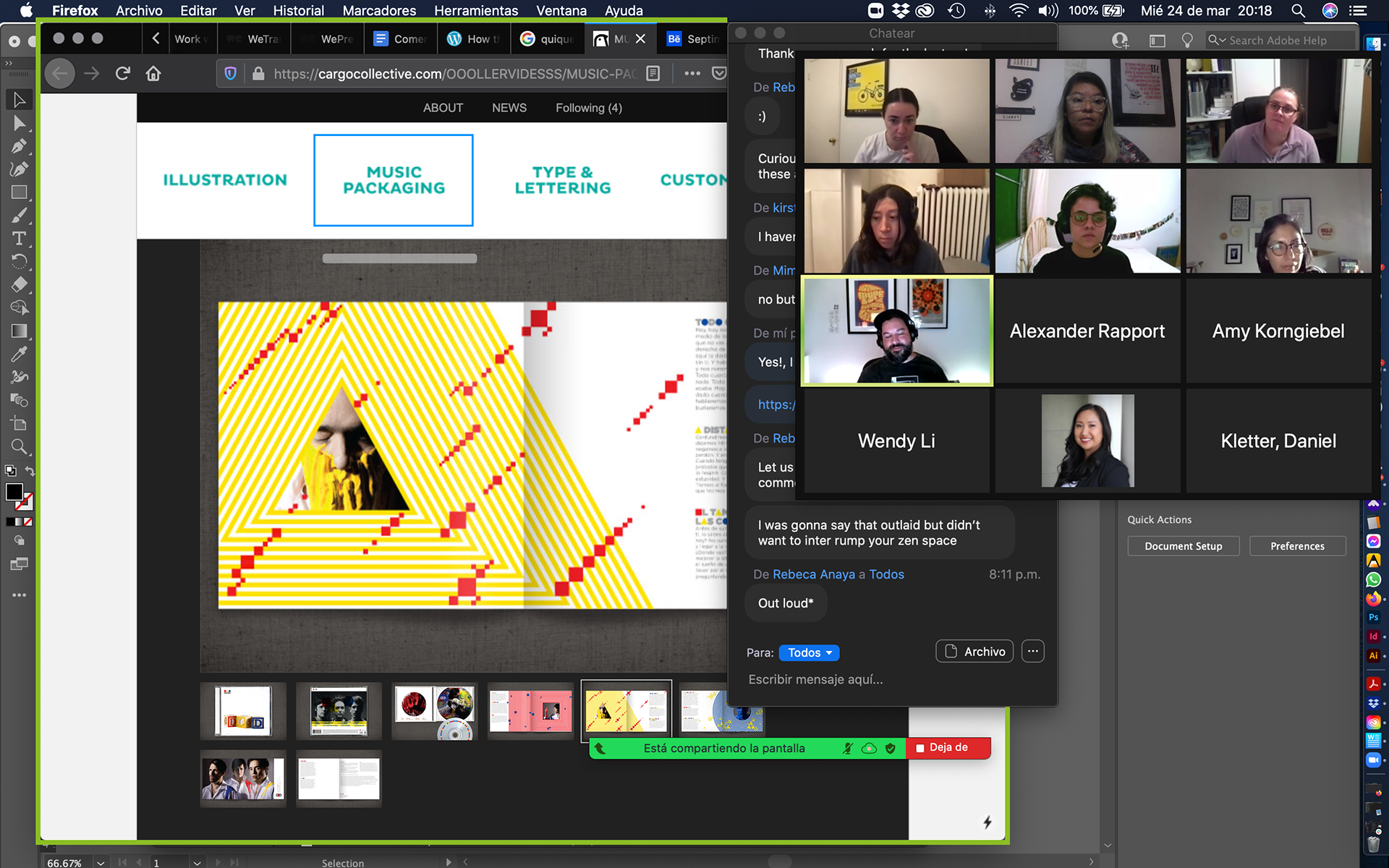Viewport: 1389px width, 868px height.
Task: Click the tracking protection shield icon
Action: (x=230, y=73)
